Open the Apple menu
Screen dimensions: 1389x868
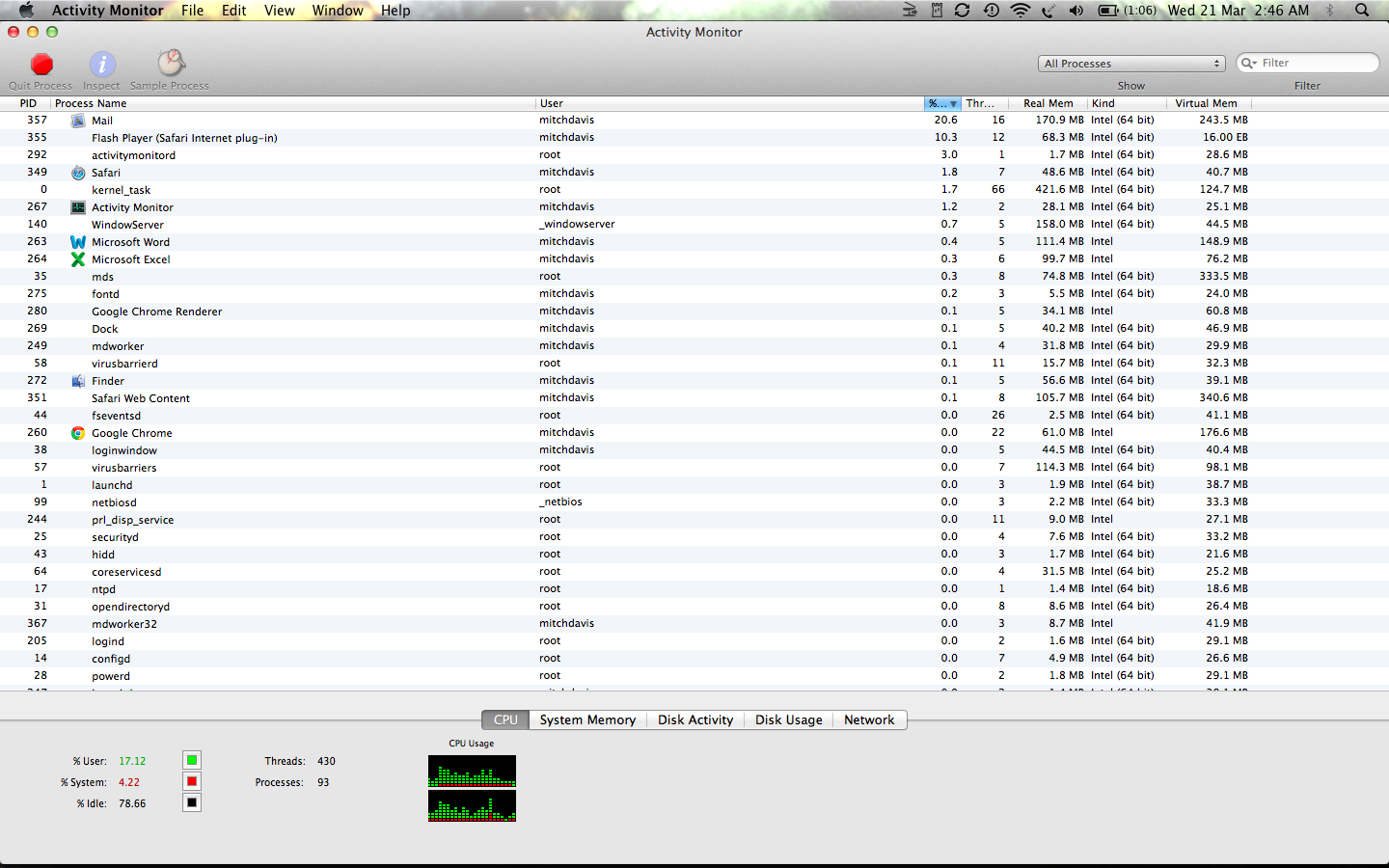(26, 10)
